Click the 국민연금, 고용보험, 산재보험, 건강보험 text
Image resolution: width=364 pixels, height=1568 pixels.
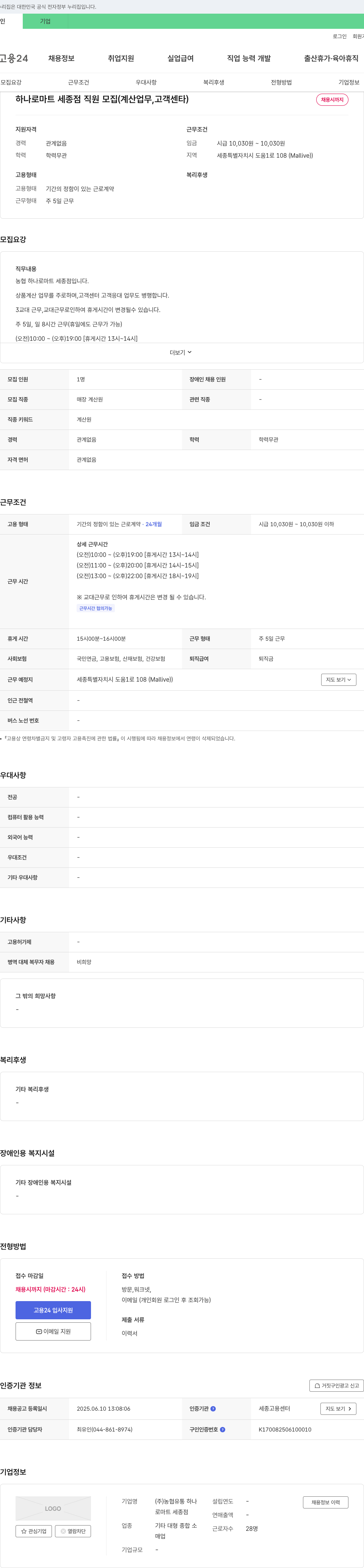(x=121, y=659)
